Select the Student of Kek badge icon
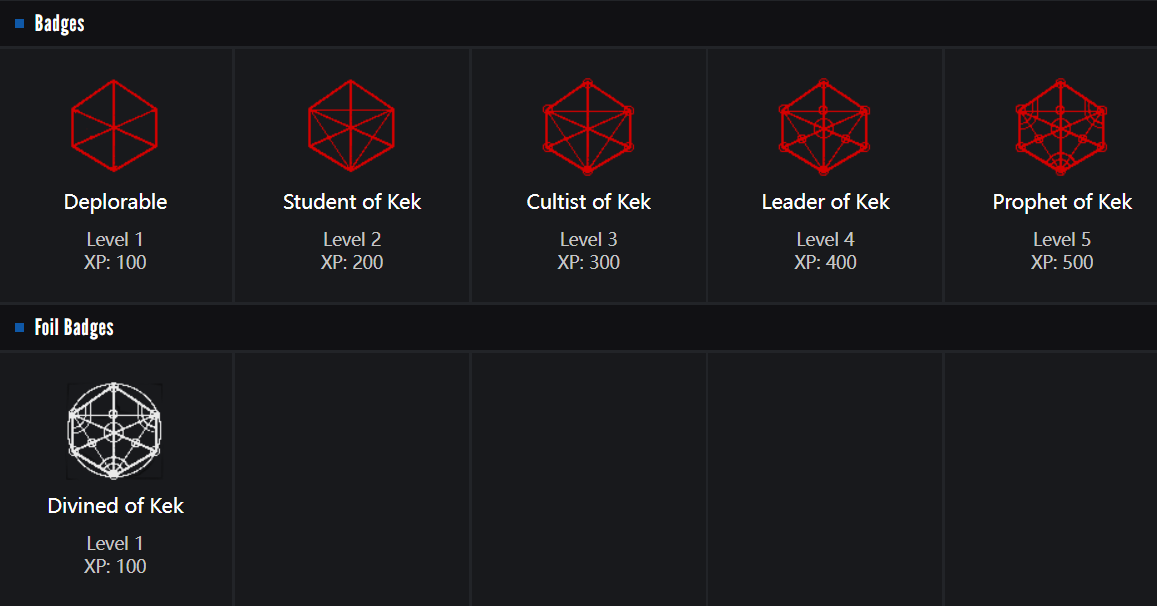 [351, 127]
